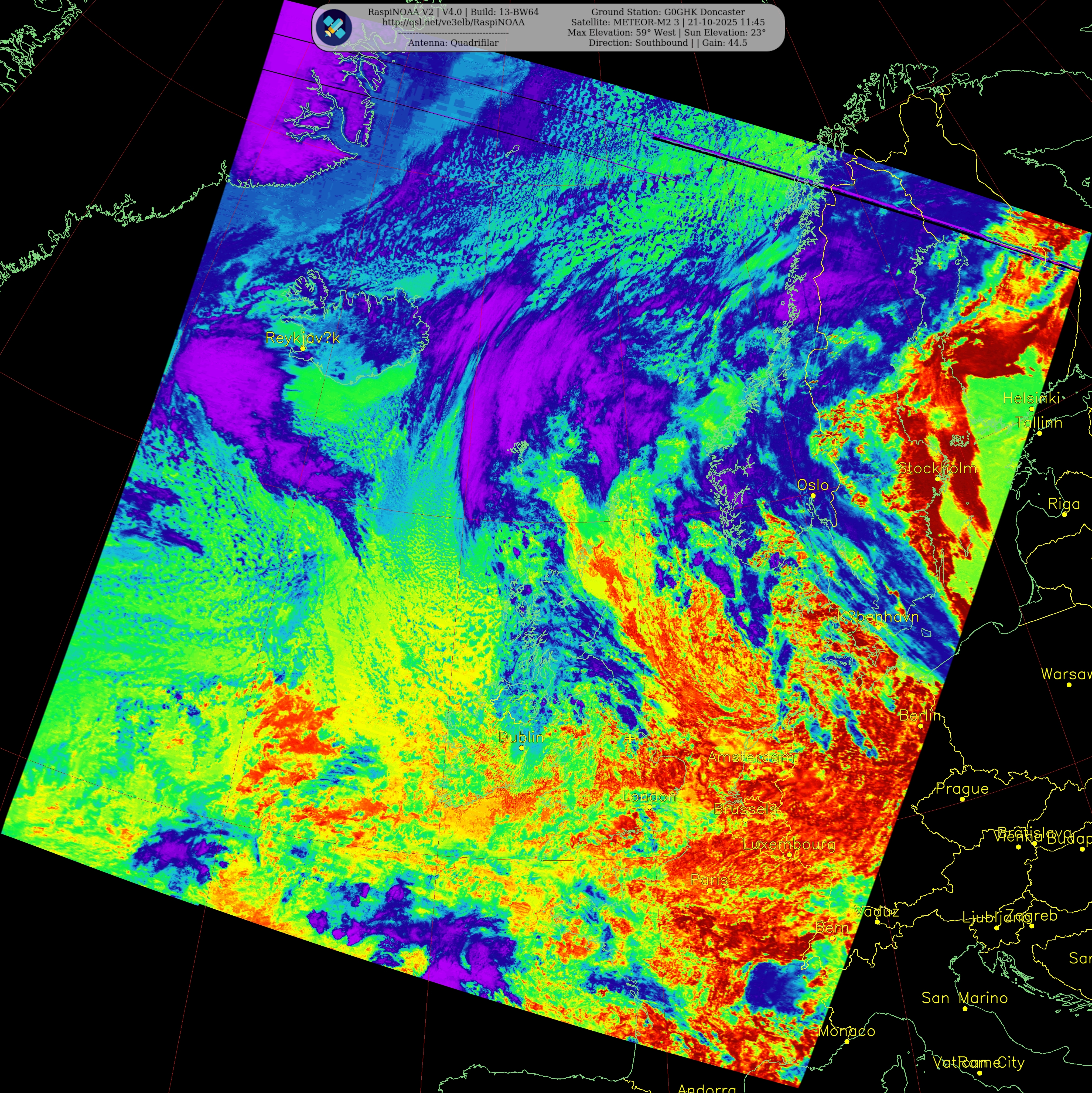Click the San Marino label

[x=964, y=998]
